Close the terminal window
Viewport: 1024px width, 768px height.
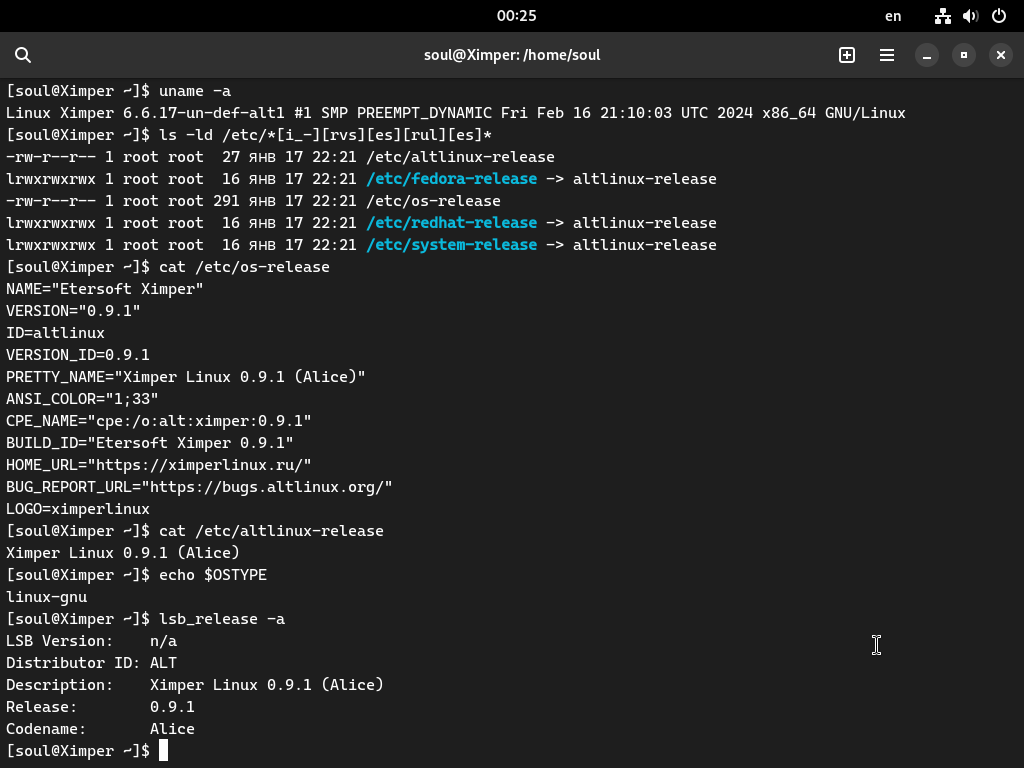pyautogui.click(x=1000, y=56)
